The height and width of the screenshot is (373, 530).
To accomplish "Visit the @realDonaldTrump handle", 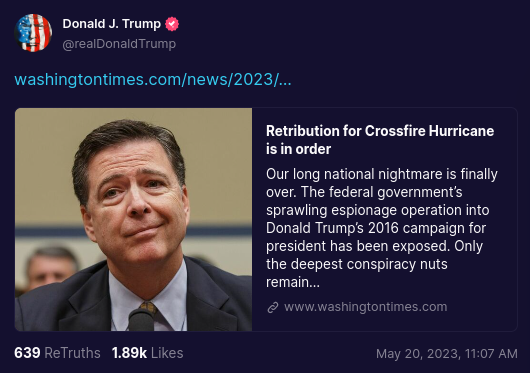I will (119, 44).
